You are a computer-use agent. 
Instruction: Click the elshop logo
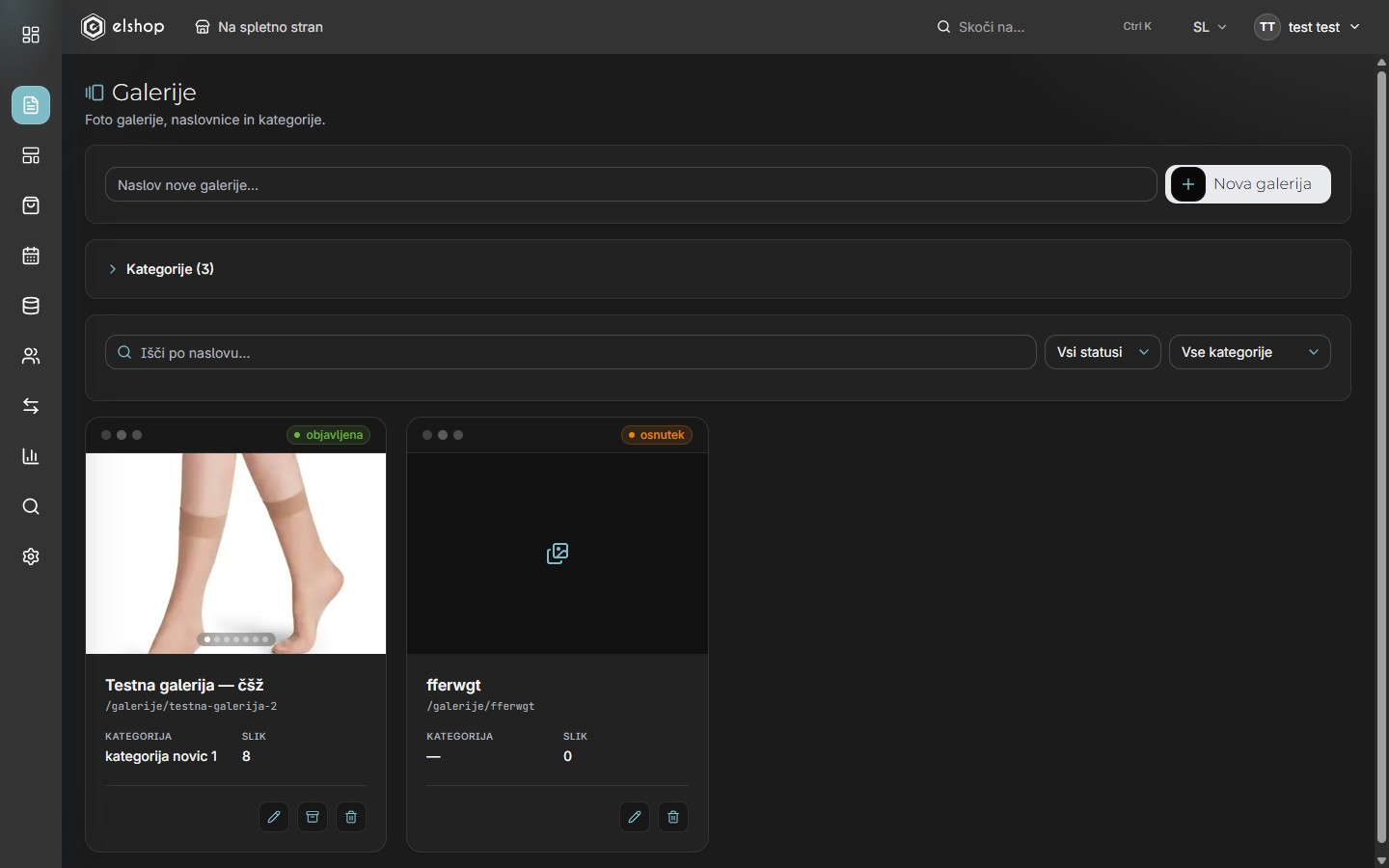pyautogui.click(x=123, y=27)
